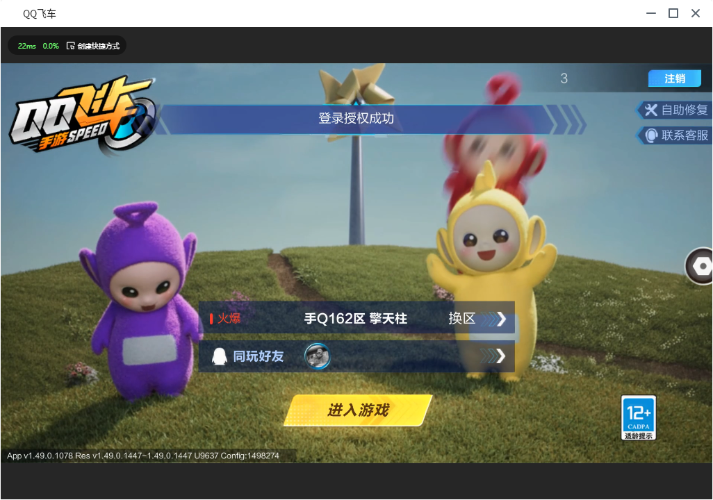
Task: Close the QQ飞车 window
Action: pyautogui.click(x=695, y=13)
